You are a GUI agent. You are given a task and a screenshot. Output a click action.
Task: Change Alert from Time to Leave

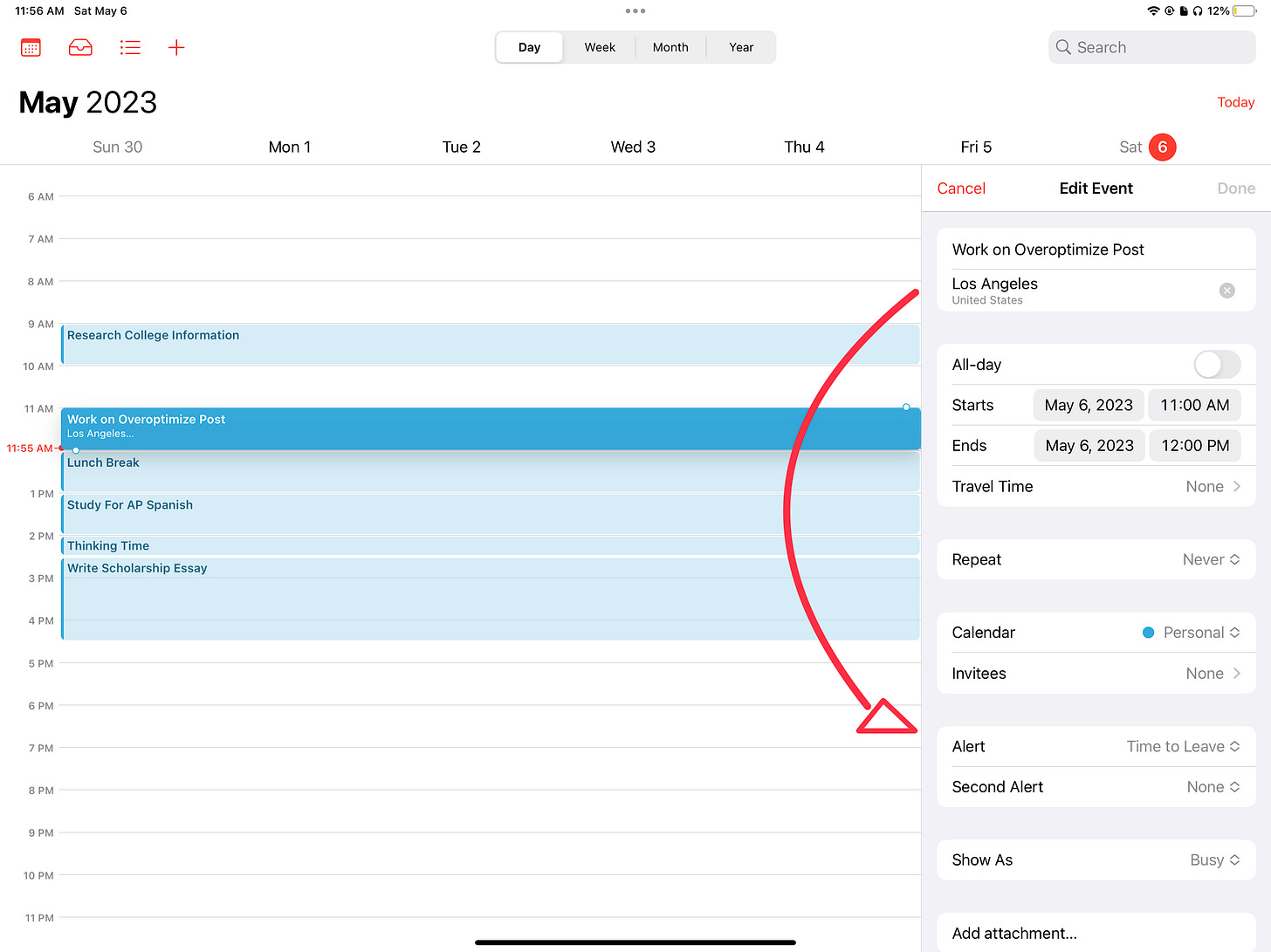click(1096, 746)
